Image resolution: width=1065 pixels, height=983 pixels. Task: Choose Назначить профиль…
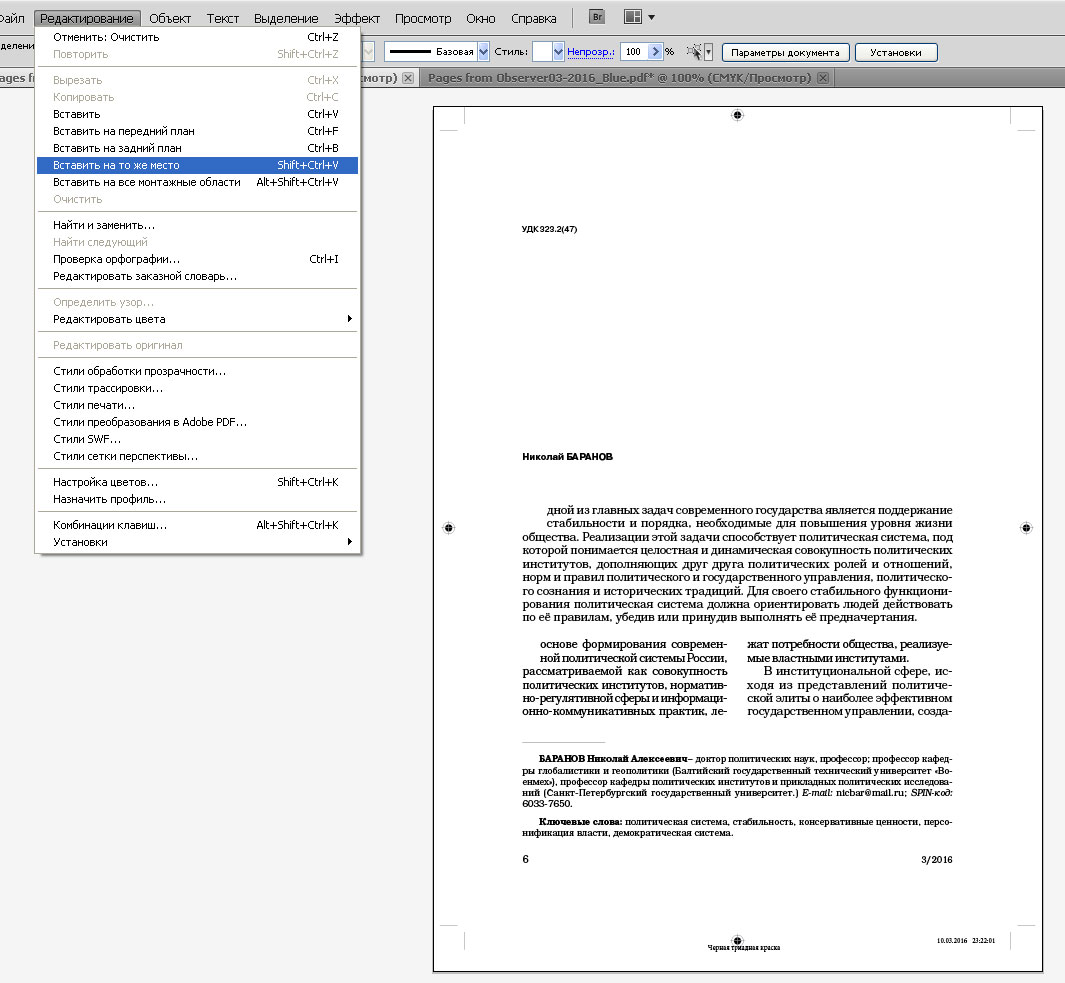(x=197, y=499)
